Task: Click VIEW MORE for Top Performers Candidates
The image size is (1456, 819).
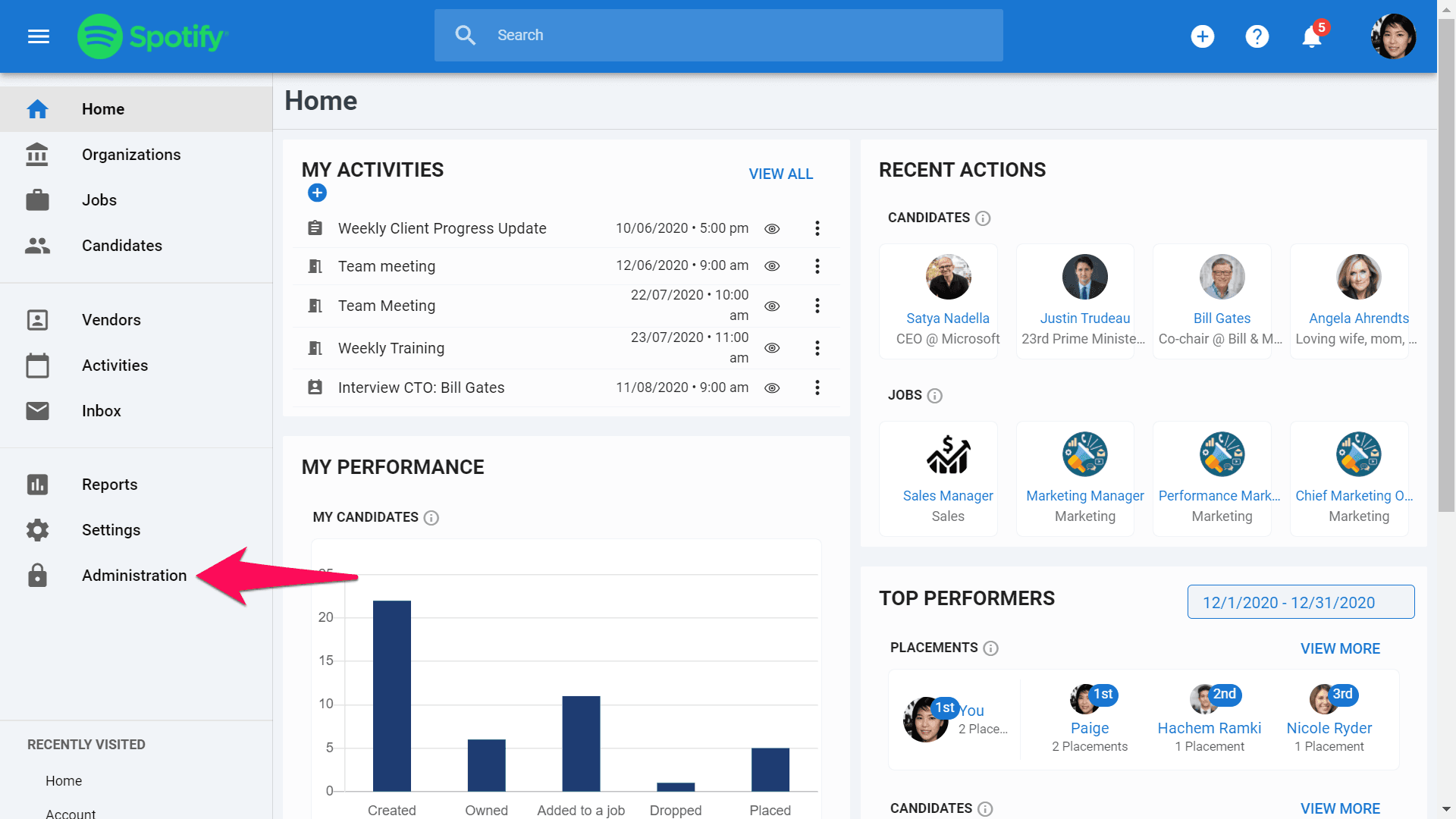Action: [1340, 809]
